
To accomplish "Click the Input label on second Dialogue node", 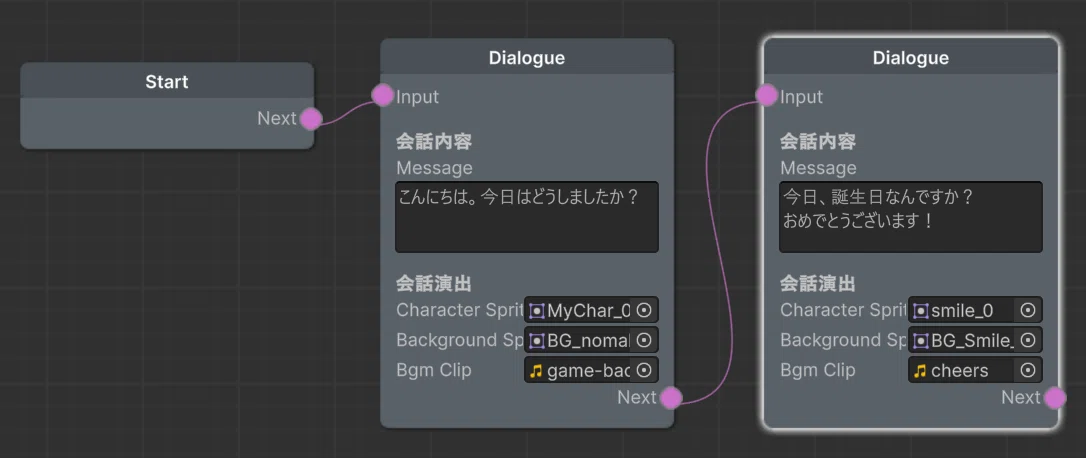I will [801, 97].
